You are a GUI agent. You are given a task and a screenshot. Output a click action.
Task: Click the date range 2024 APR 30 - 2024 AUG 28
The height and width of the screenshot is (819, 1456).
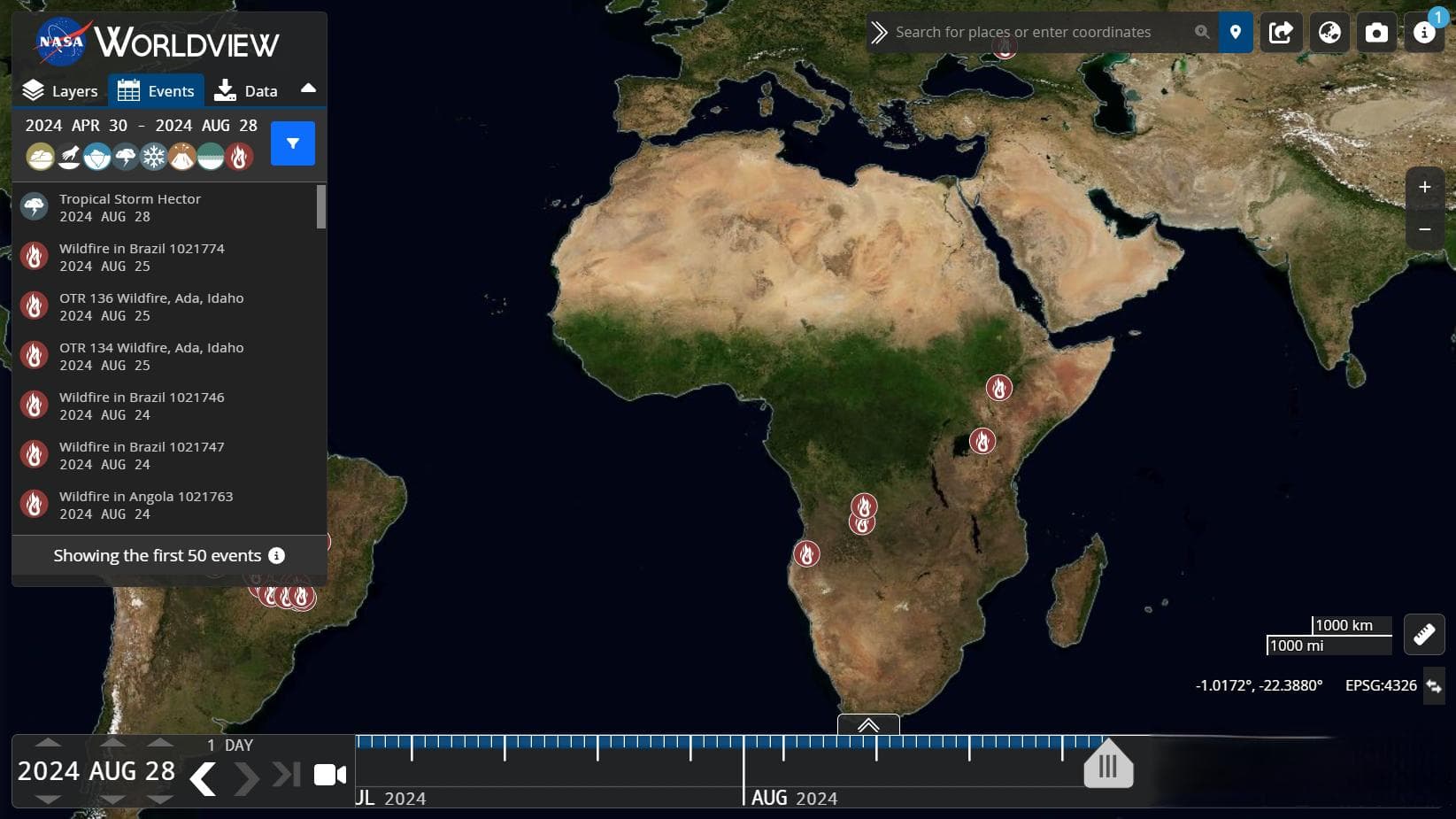142,126
